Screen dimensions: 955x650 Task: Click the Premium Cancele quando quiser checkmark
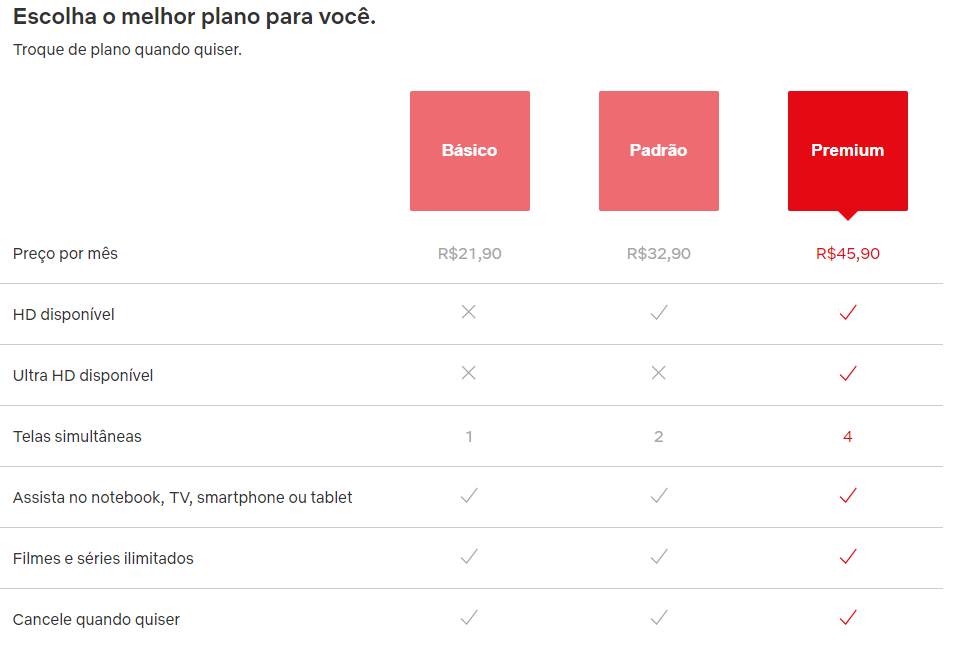pos(848,618)
